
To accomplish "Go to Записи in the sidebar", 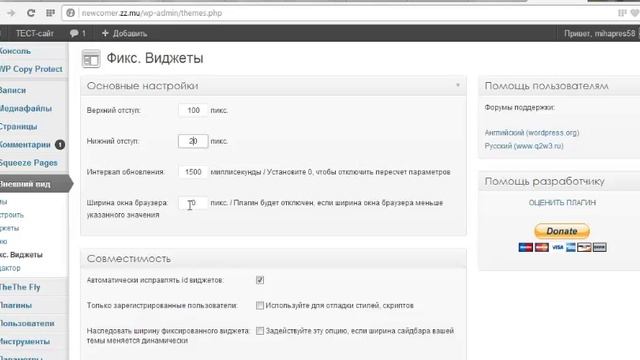I will click(13, 90).
